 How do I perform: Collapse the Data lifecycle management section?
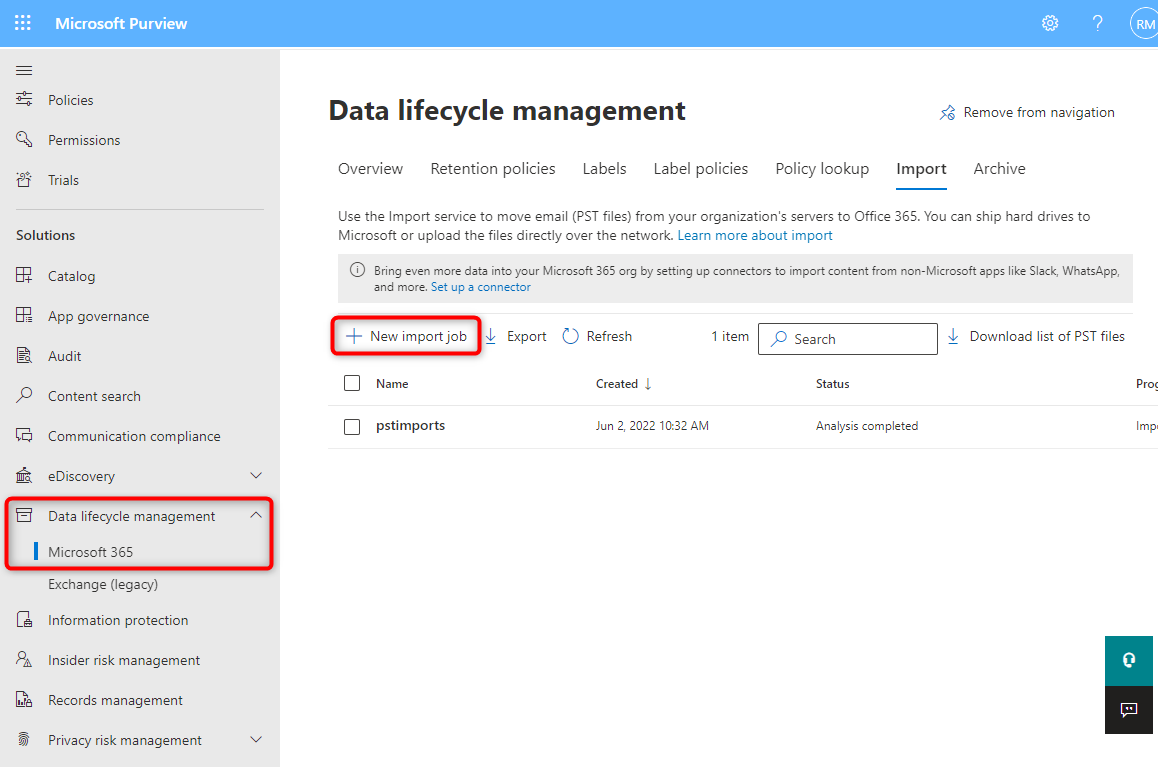tap(256, 516)
